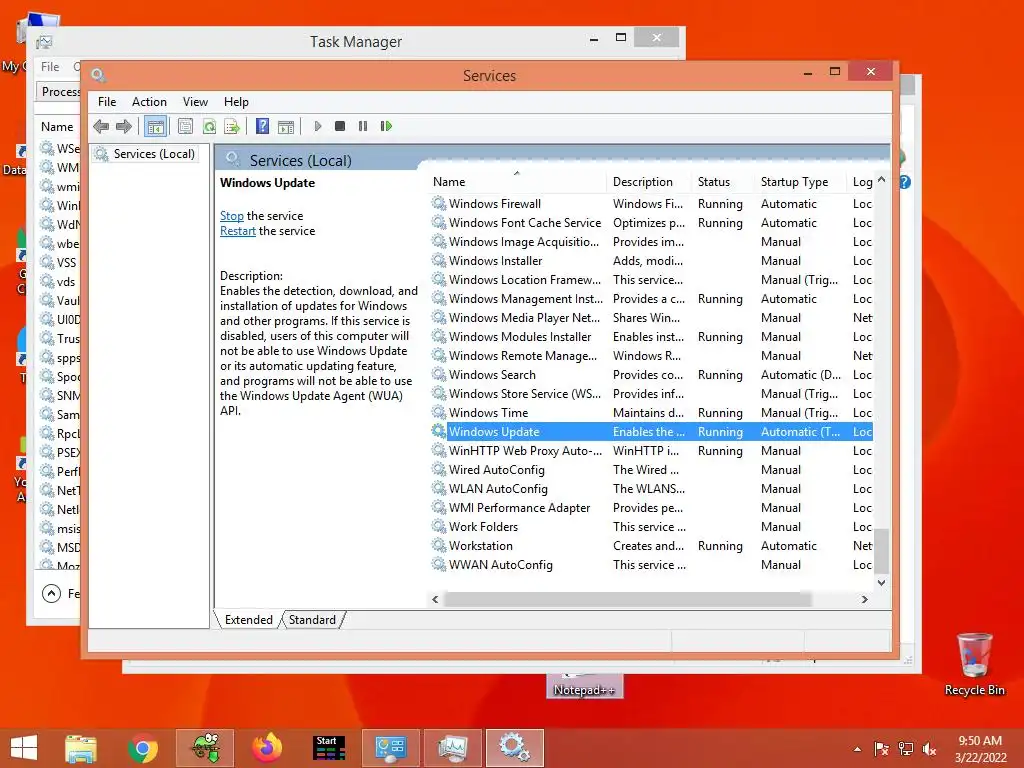
Task: Open the File menu in Task Manager
Action: pyautogui.click(x=50, y=67)
